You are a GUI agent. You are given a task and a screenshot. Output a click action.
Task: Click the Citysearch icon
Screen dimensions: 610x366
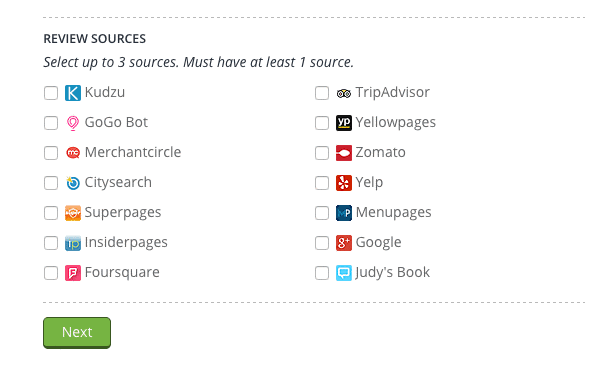coord(73,183)
